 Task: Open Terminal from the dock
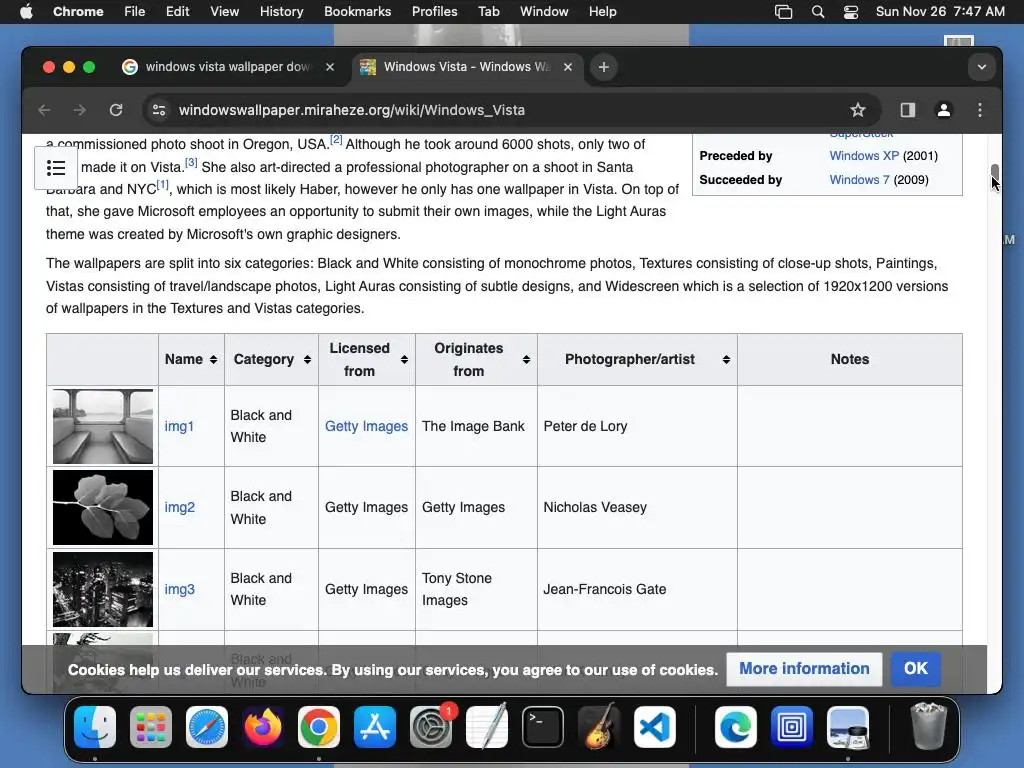point(543,727)
